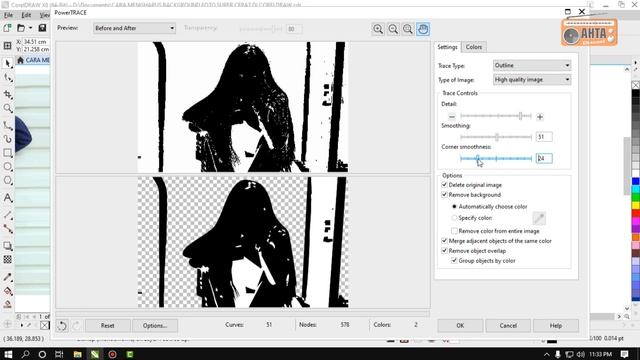The image size is (640, 360).
Task: Open the Edit menu in CorelDRAW
Action: tap(26, 15)
